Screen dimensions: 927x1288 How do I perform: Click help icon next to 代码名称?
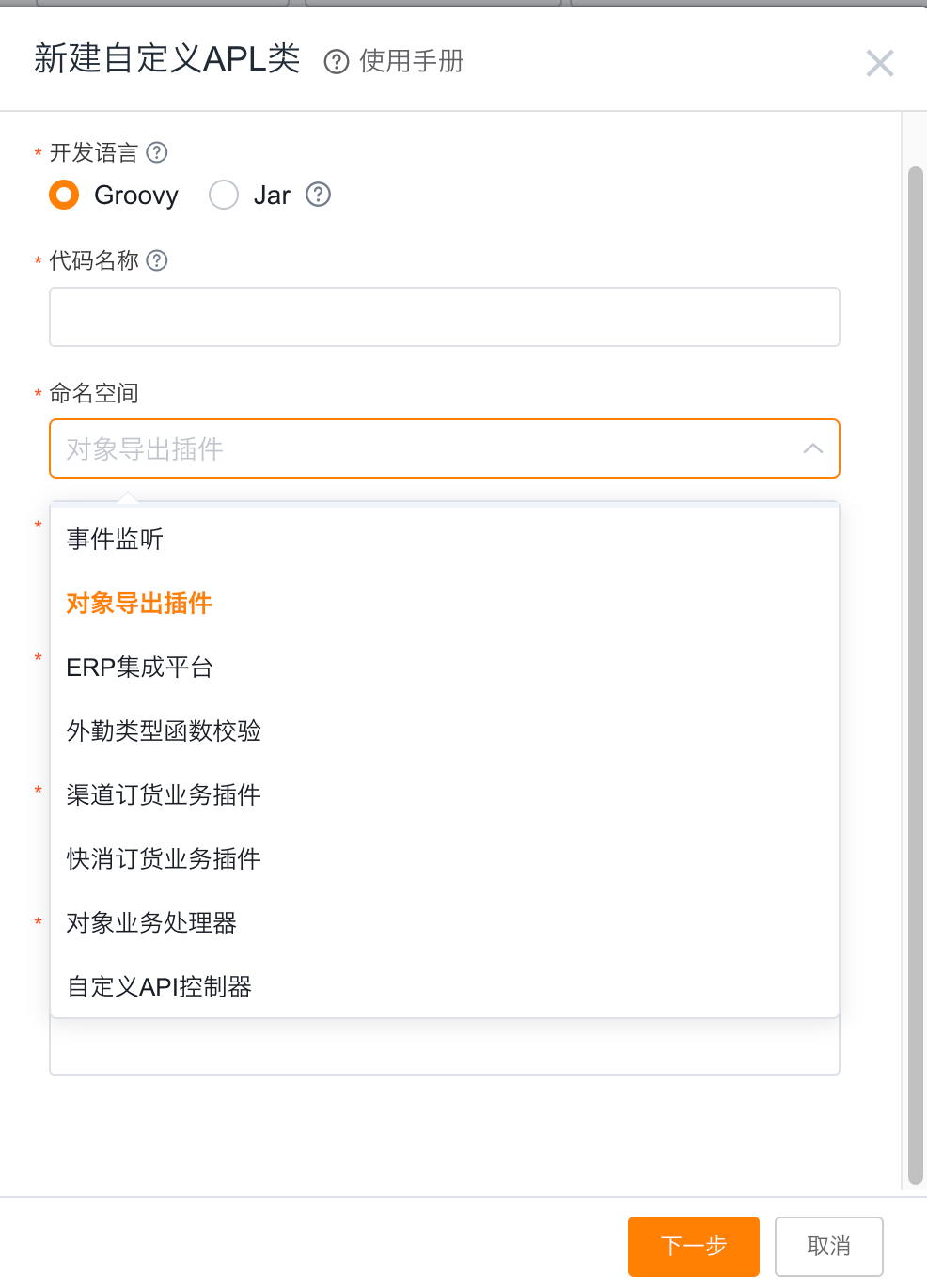click(x=157, y=260)
